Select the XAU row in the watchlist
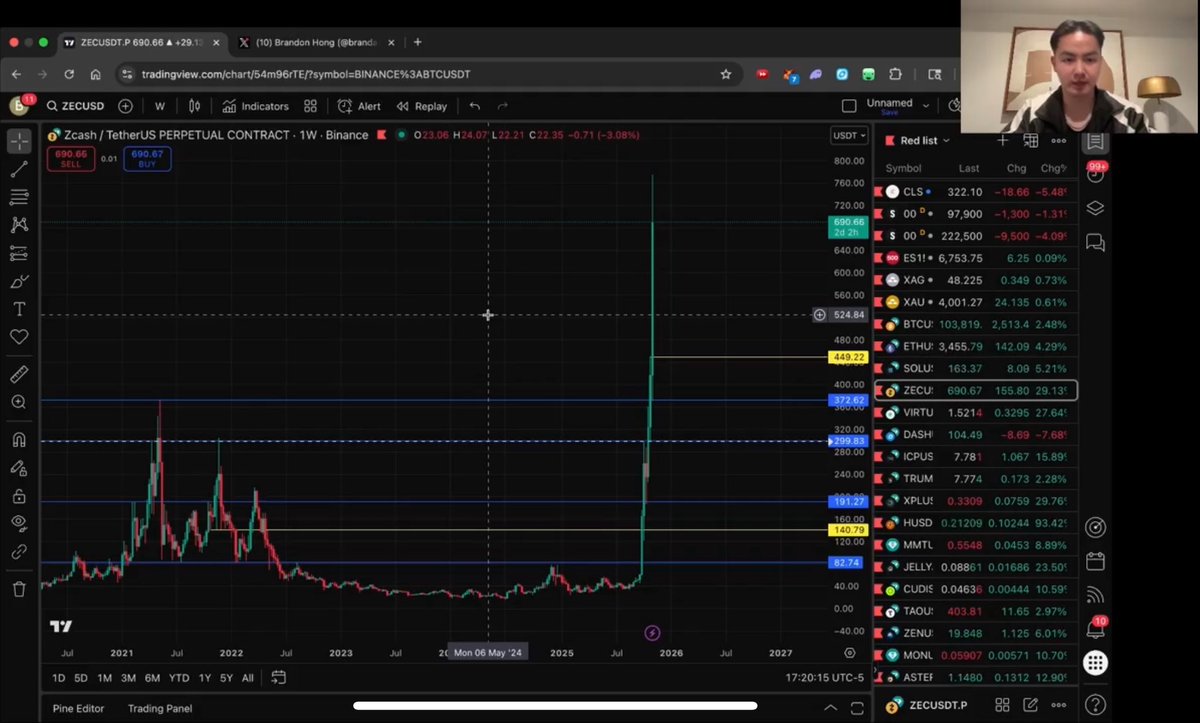Viewport: 1200px width, 723px height. click(x=975, y=302)
